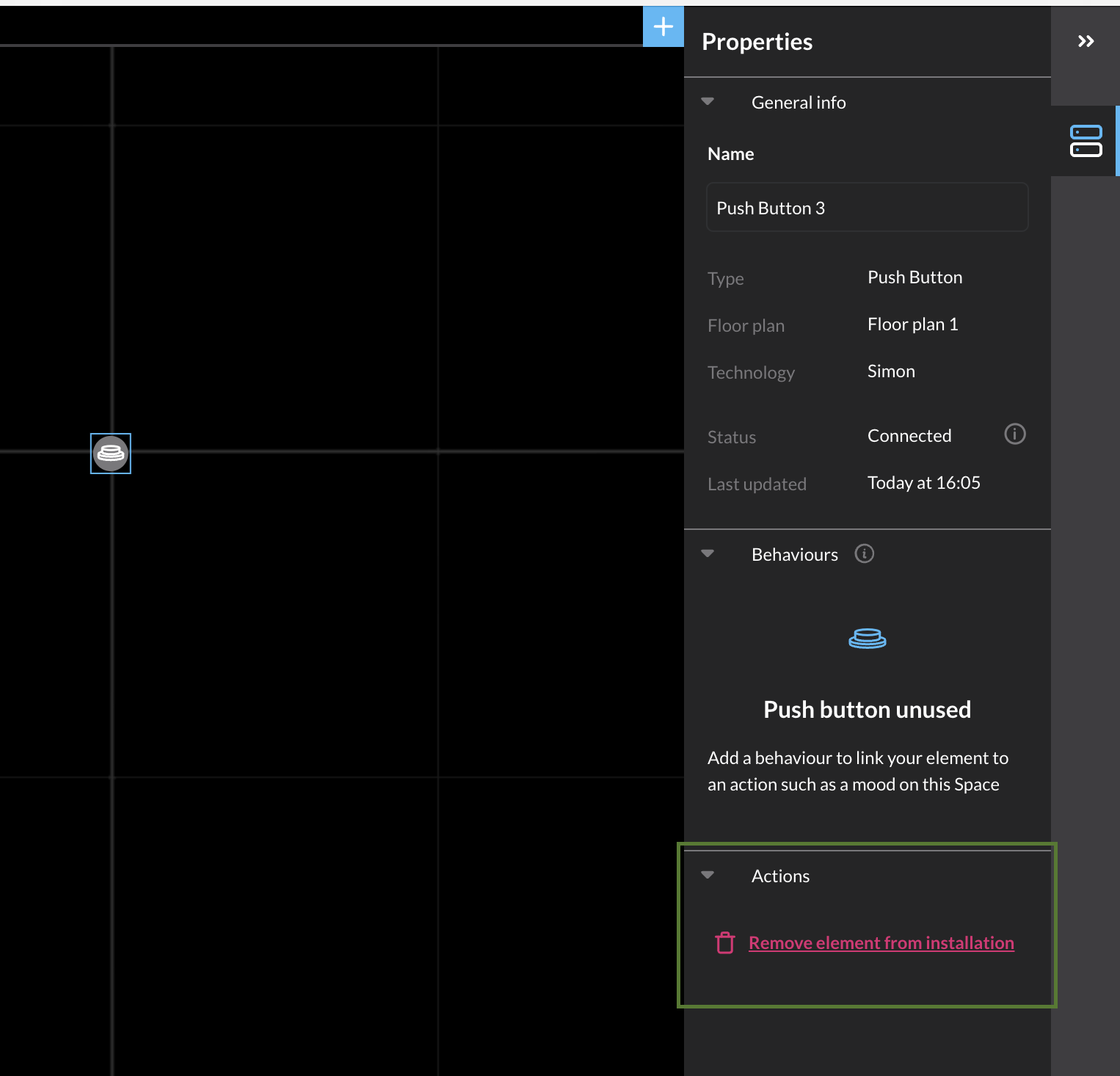
Task: Click the Properties panel title
Action: click(757, 42)
